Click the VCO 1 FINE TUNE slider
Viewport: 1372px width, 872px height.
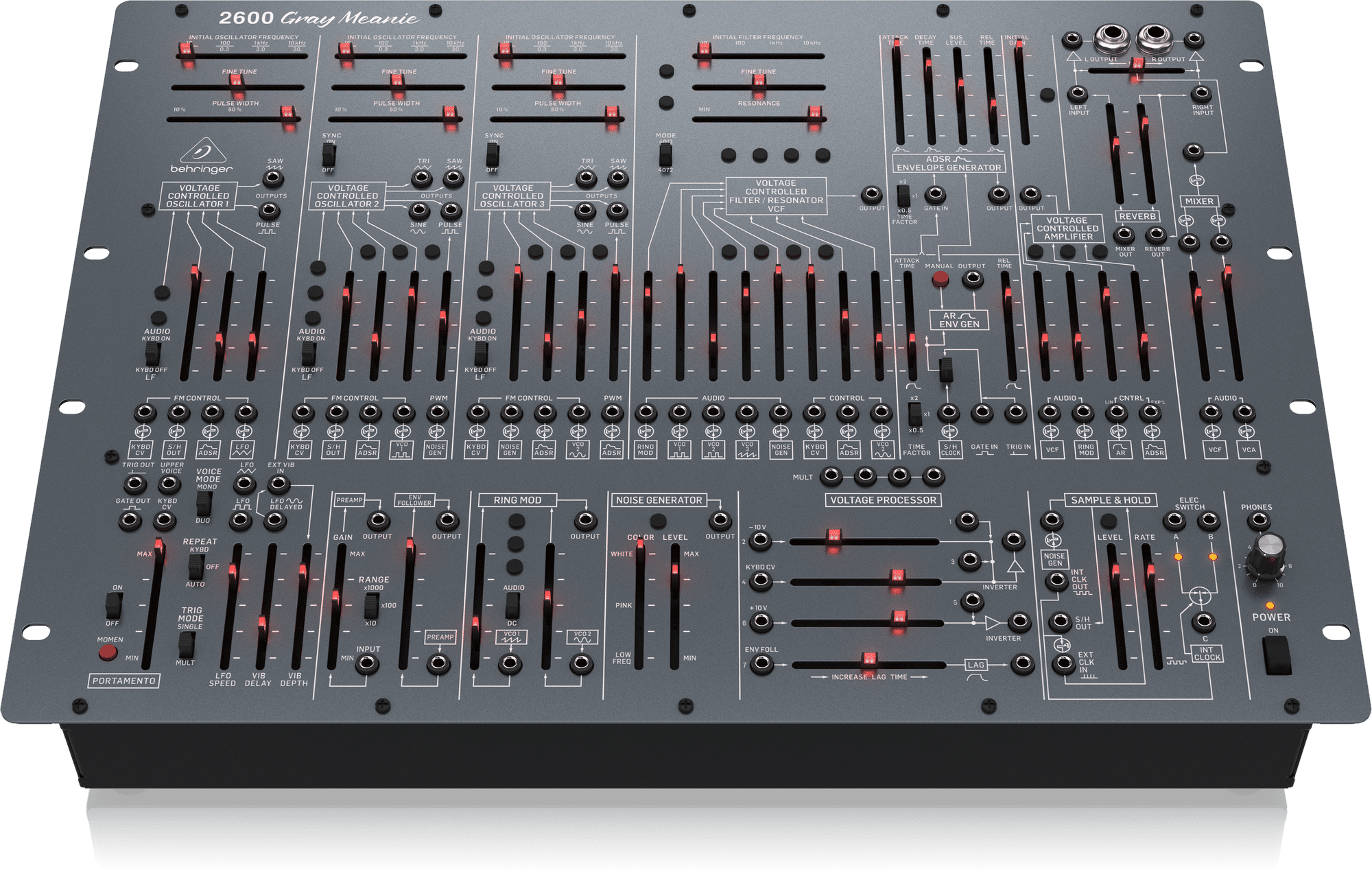point(237,82)
